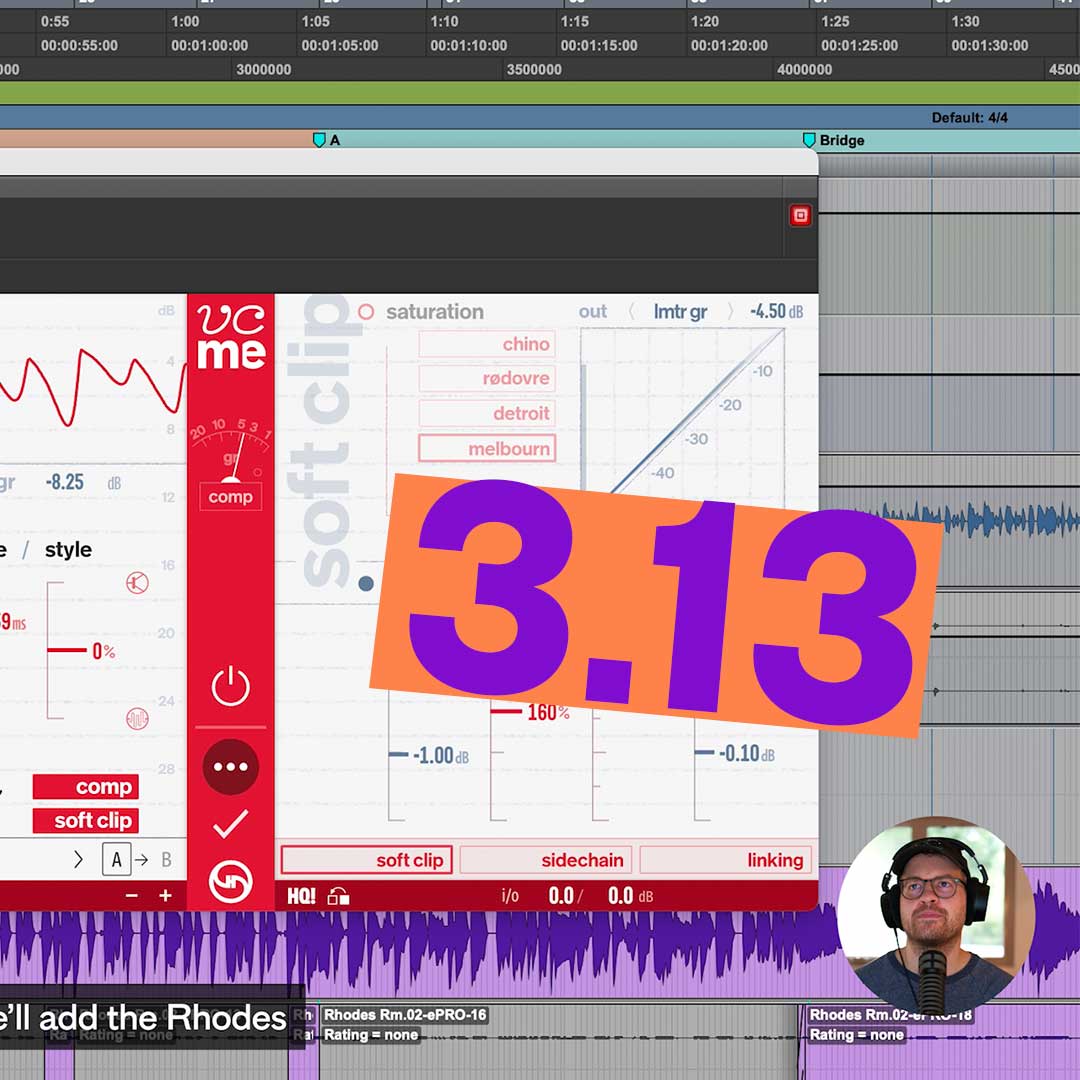Enable the saturation radio toggle
This screenshot has width=1080, height=1080.
coord(366,312)
